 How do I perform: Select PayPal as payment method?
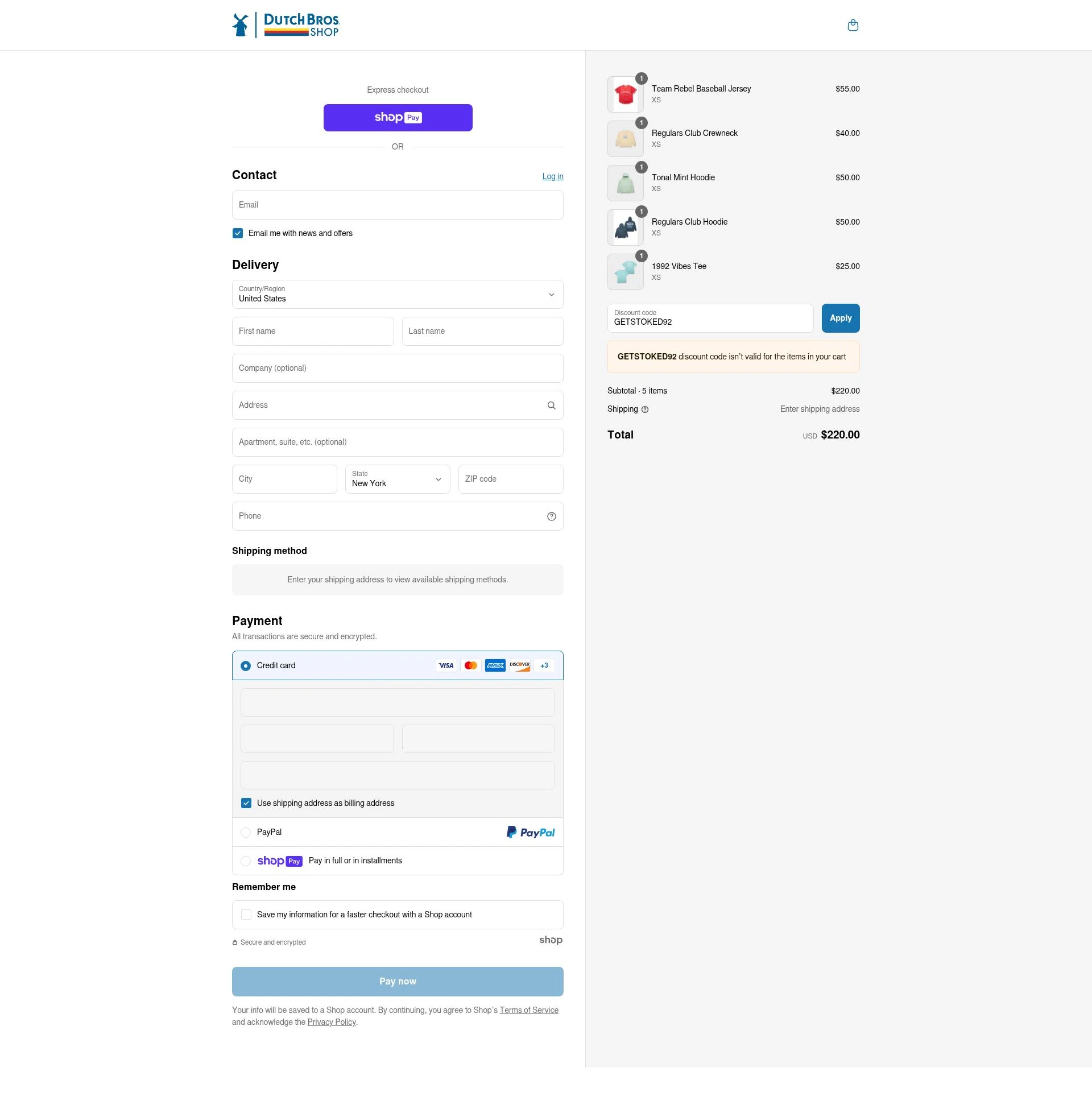(x=246, y=832)
